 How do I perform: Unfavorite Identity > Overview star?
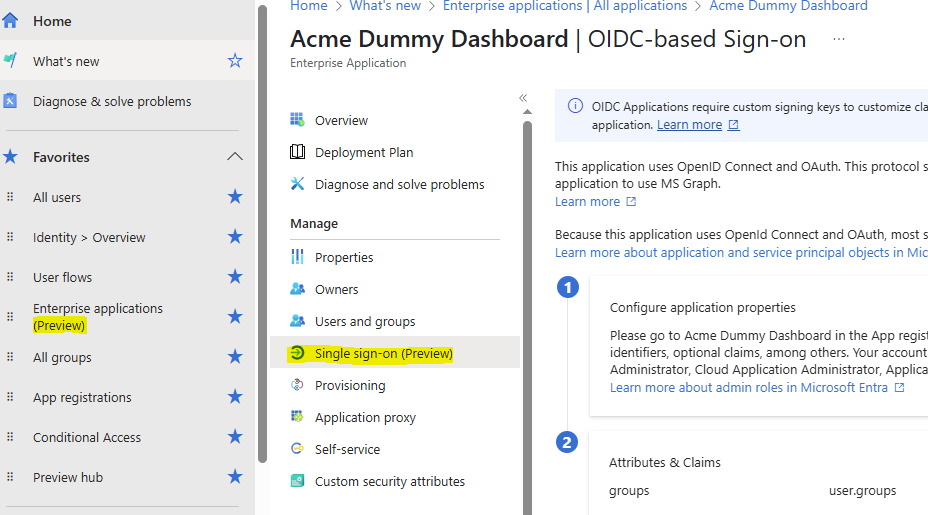(235, 237)
